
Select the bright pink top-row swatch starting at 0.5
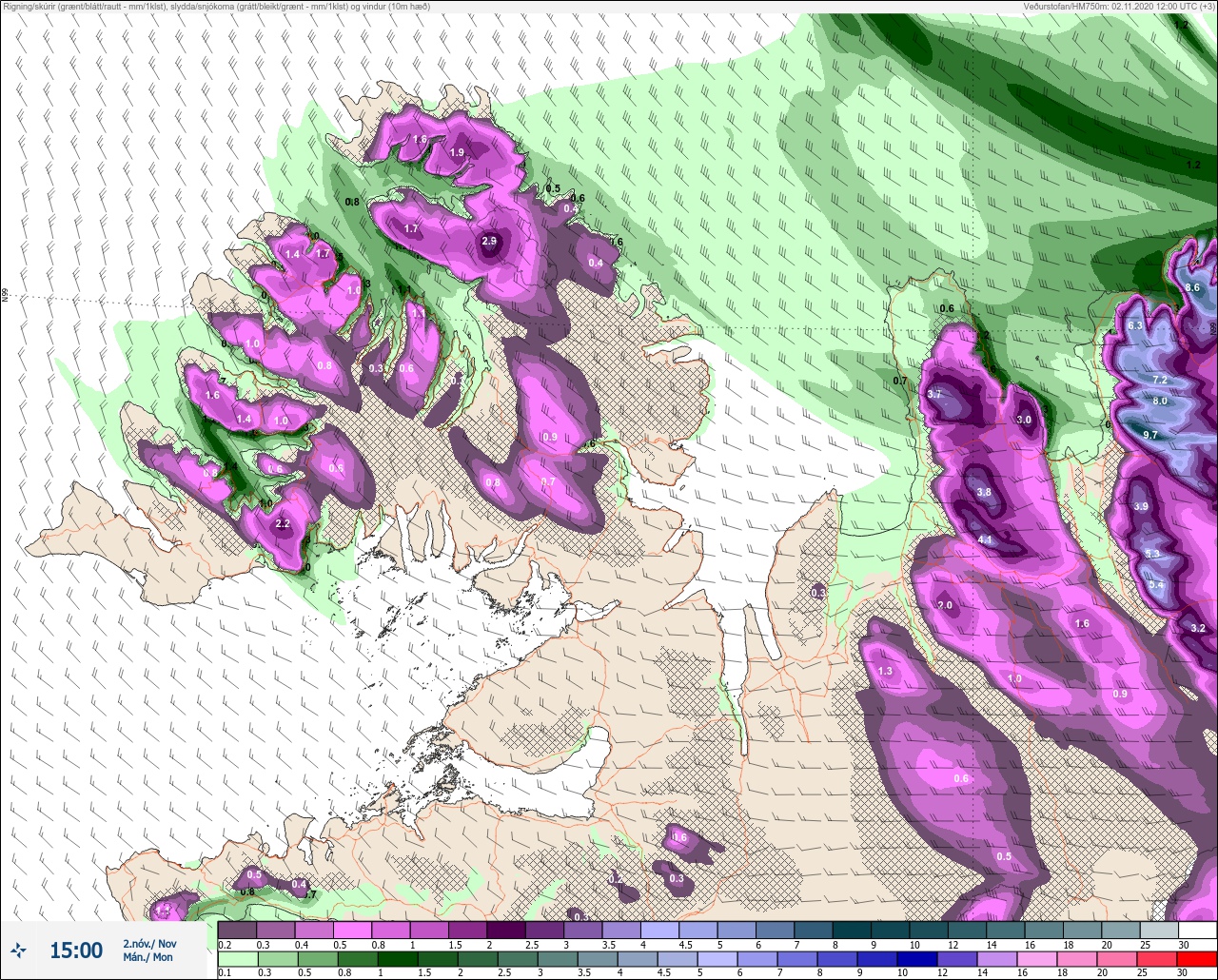352,930
